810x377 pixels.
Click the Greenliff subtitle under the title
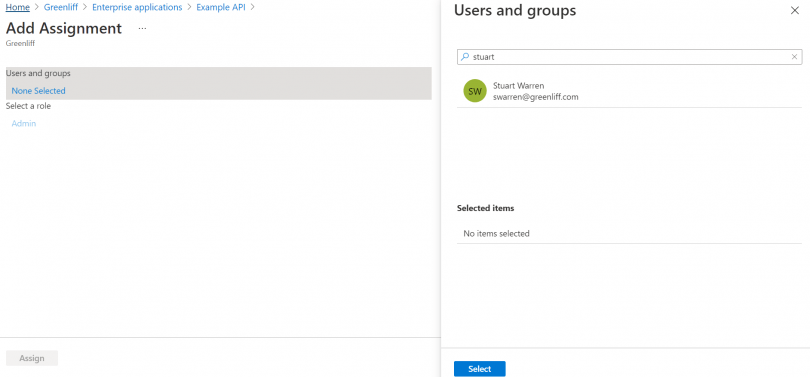[x=20, y=43]
